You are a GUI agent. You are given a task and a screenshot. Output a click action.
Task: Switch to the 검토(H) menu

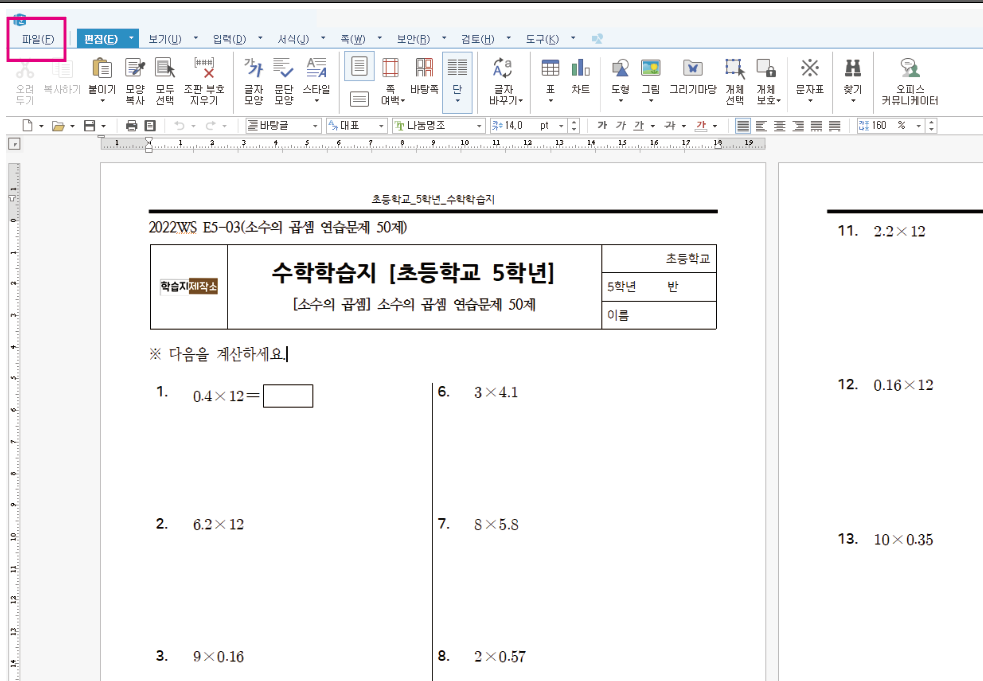(478, 39)
